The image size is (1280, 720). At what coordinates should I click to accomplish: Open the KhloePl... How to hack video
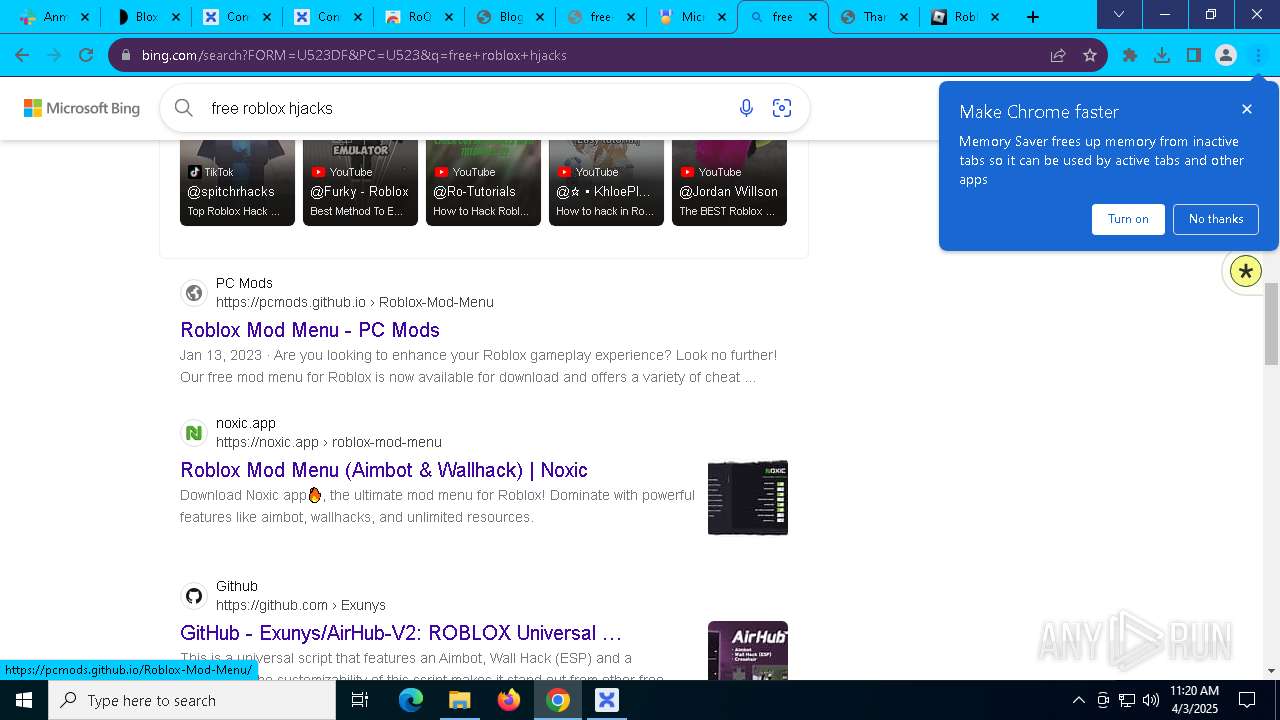click(x=606, y=183)
